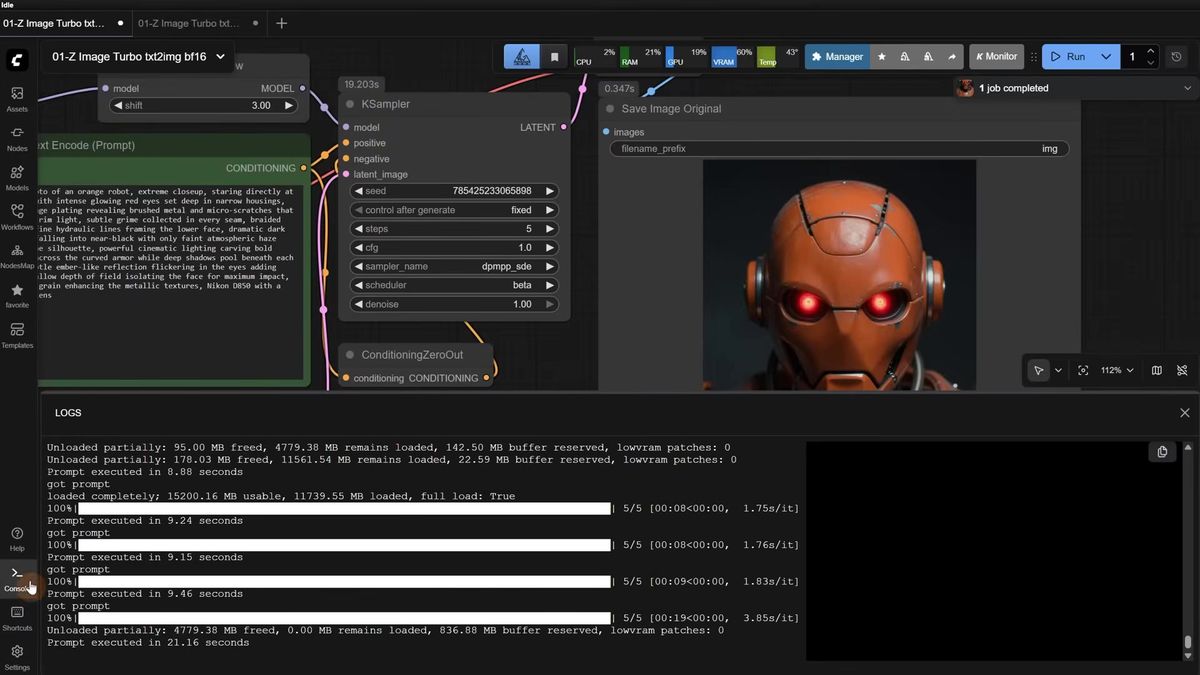Screen dimensions: 1200x675
Task: Open the Workflows sidebar panel
Action: point(17,217)
